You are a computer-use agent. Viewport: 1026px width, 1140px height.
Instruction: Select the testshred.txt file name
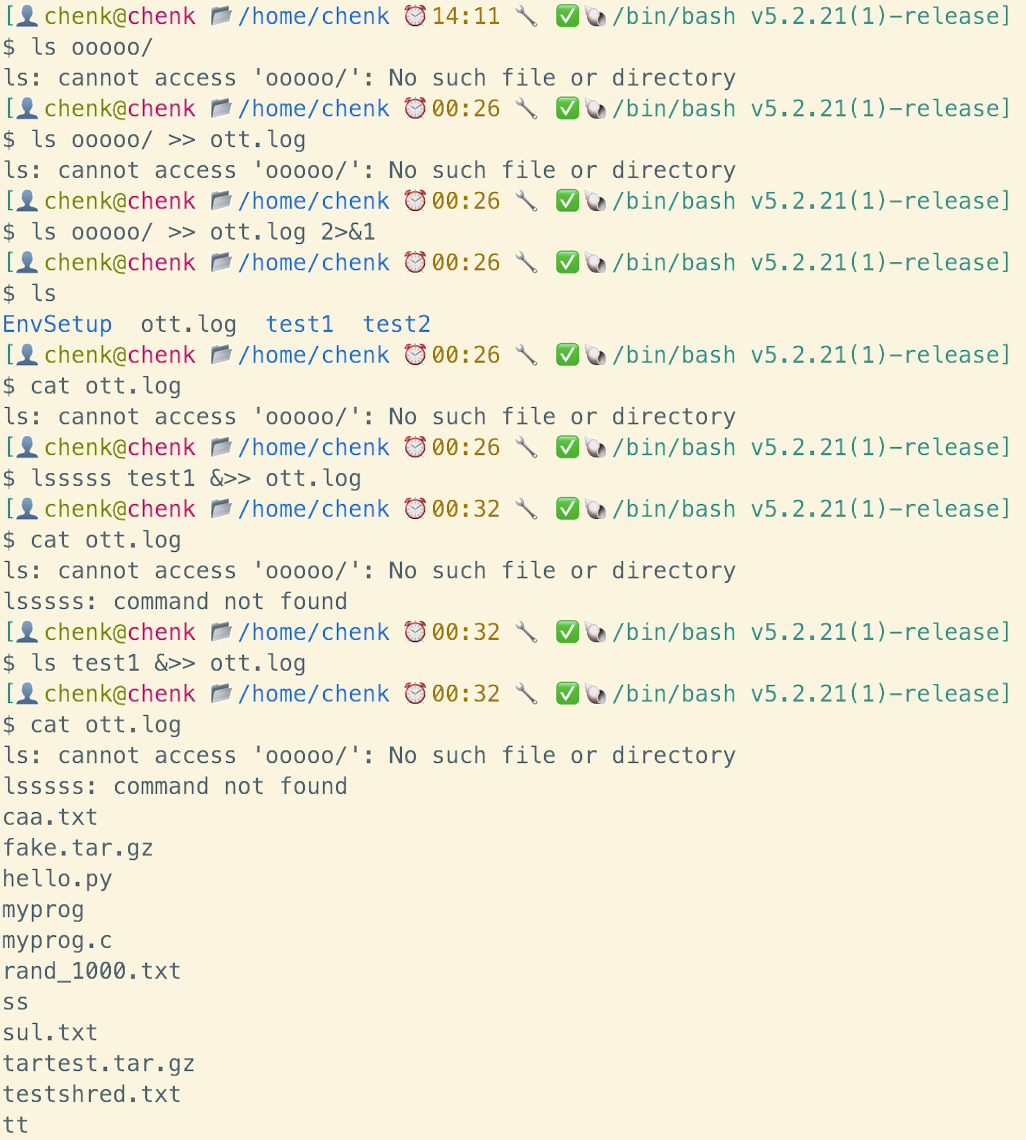92,1094
